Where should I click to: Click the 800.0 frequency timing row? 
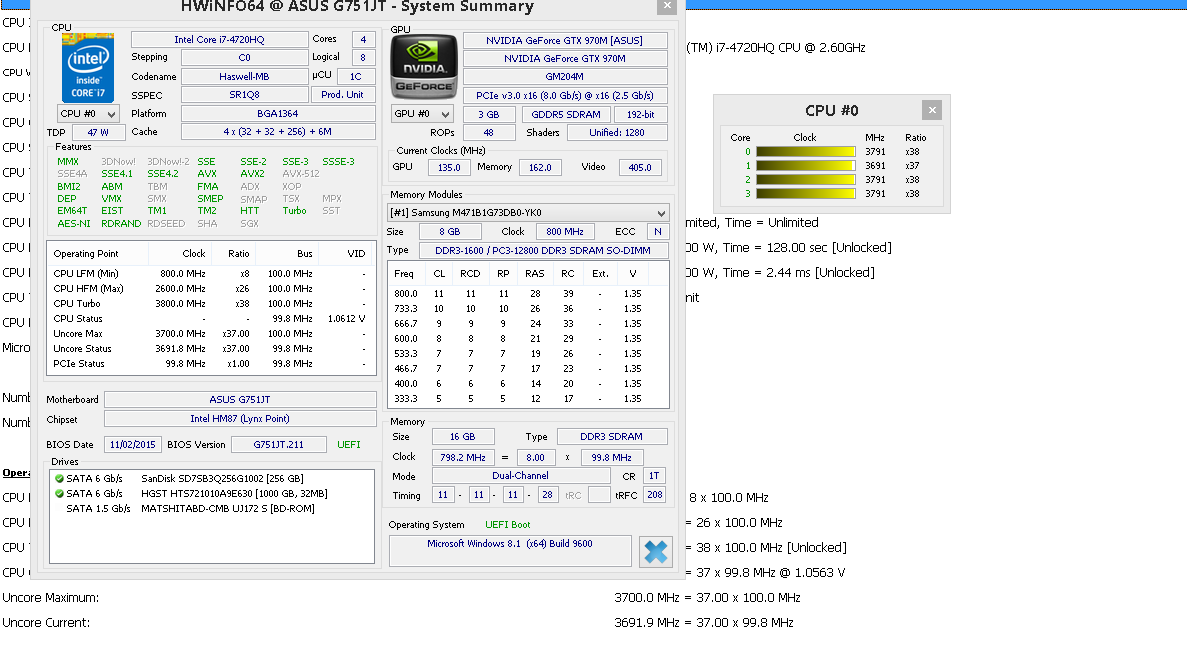coord(528,294)
